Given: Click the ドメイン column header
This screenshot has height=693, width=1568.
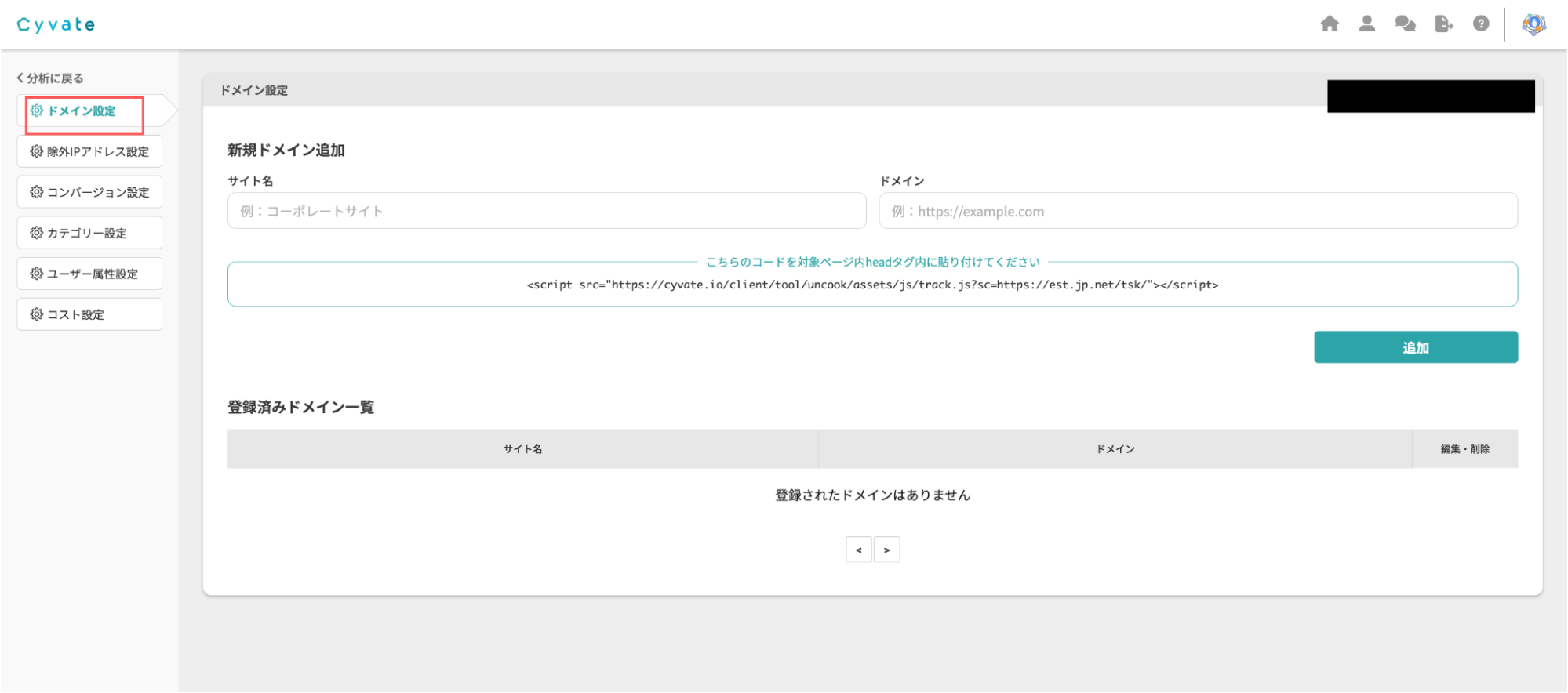Looking at the screenshot, I should point(1115,449).
